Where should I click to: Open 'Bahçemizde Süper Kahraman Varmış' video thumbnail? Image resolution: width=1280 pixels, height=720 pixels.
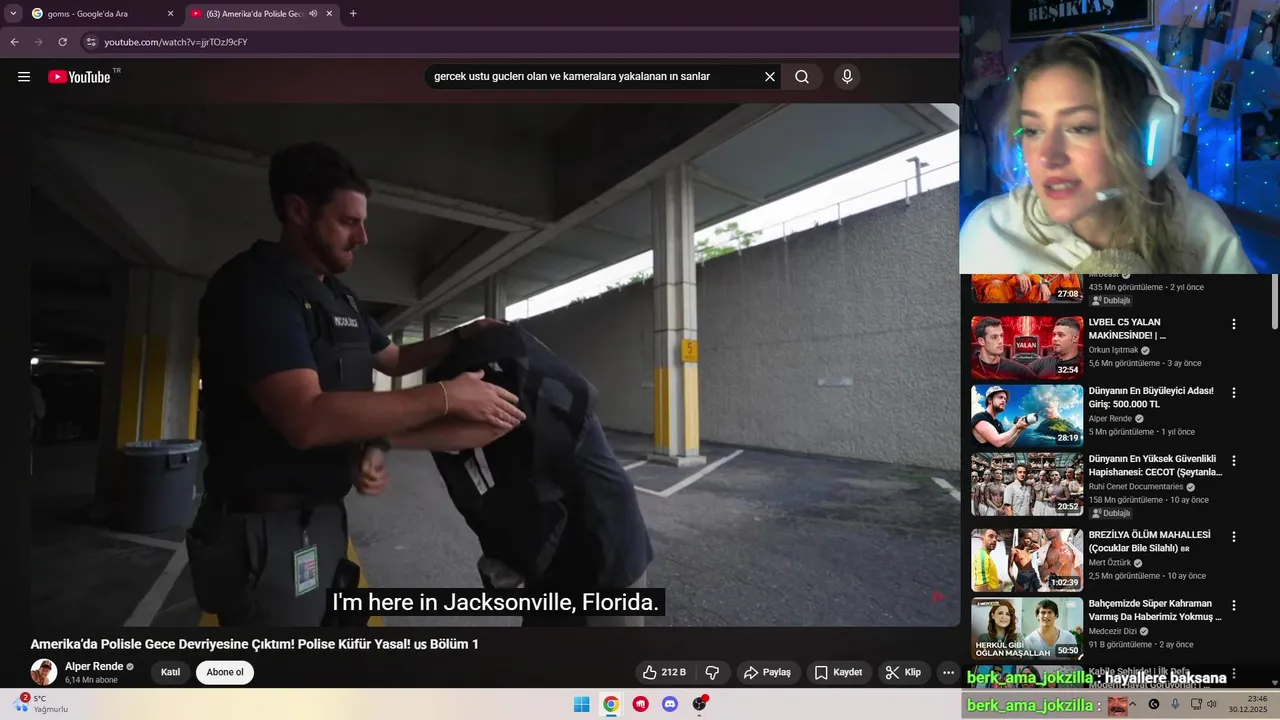coord(1027,628)
